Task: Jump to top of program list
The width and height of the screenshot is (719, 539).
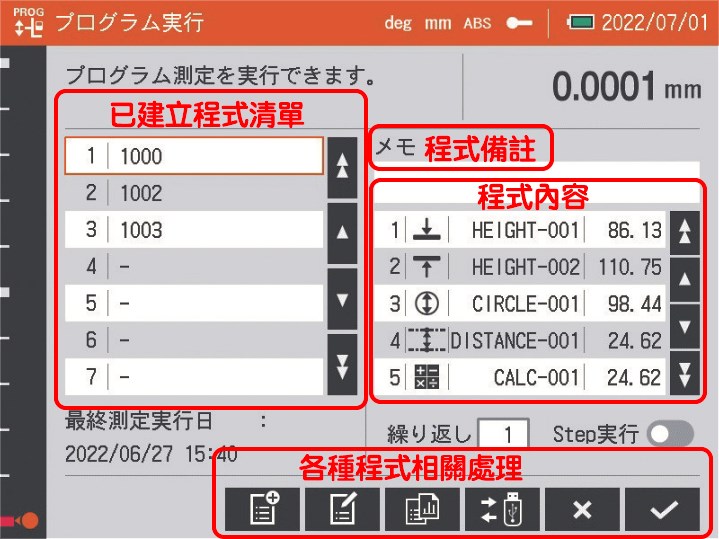Action: (x=342, y=165)
